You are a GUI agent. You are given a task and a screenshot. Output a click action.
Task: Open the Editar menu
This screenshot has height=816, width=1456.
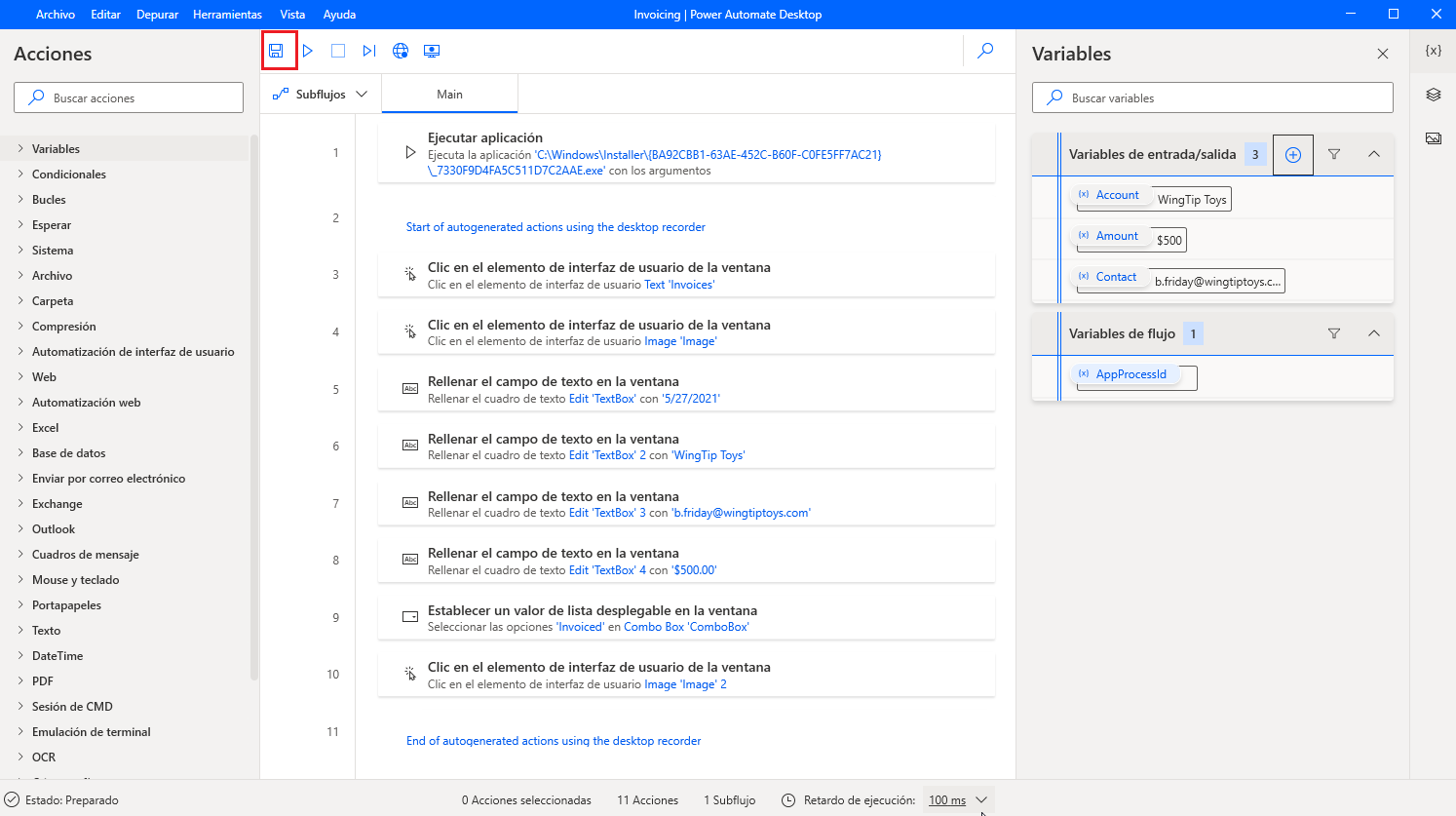105,15
